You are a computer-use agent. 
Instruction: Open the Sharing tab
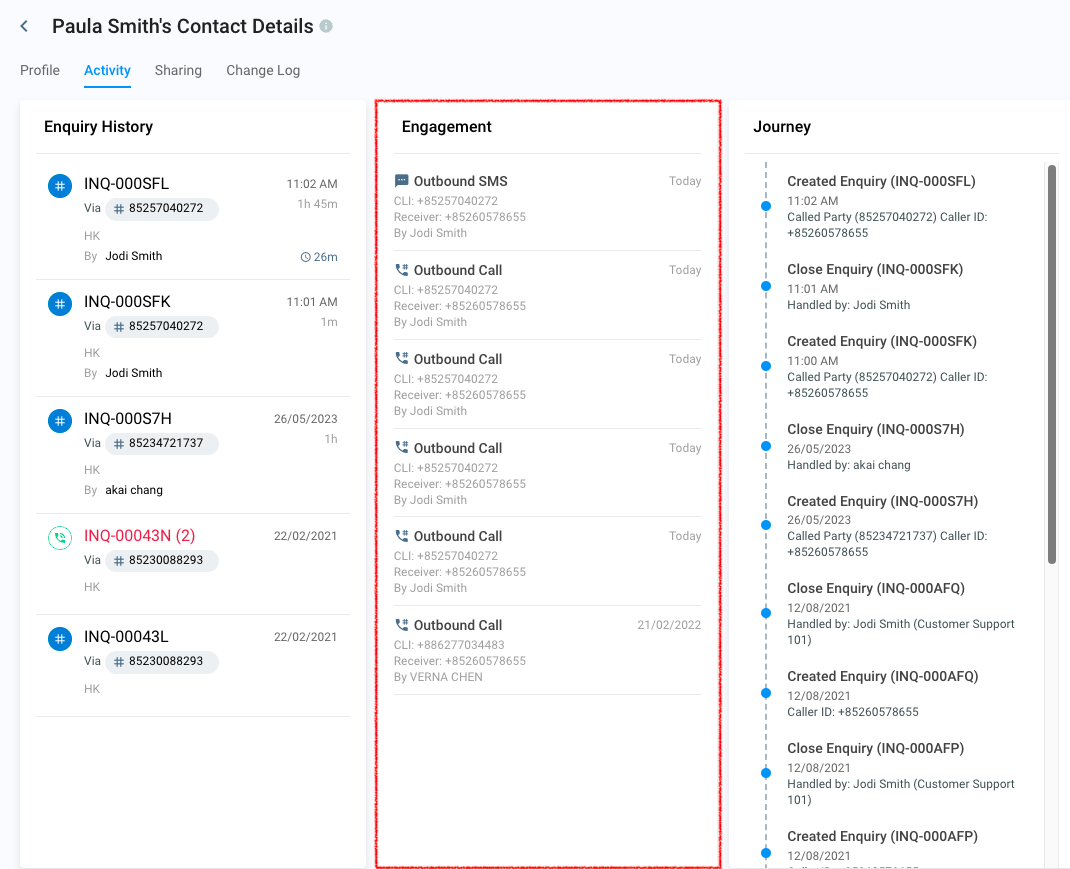coord(178,70)
